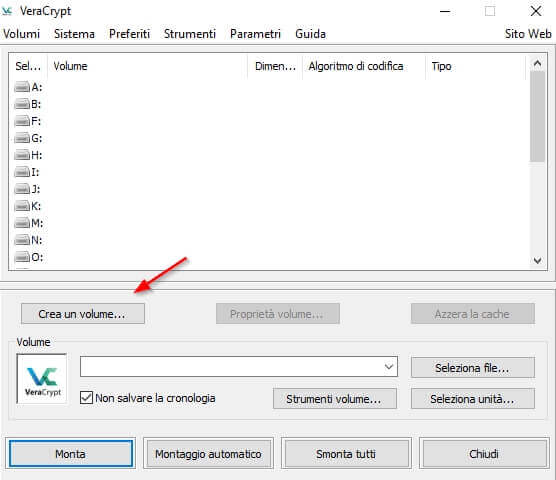Image resolution: width=556 pixels, height=480 pixels.
Task: Open the Guida menu
Action: click(310, 34)
